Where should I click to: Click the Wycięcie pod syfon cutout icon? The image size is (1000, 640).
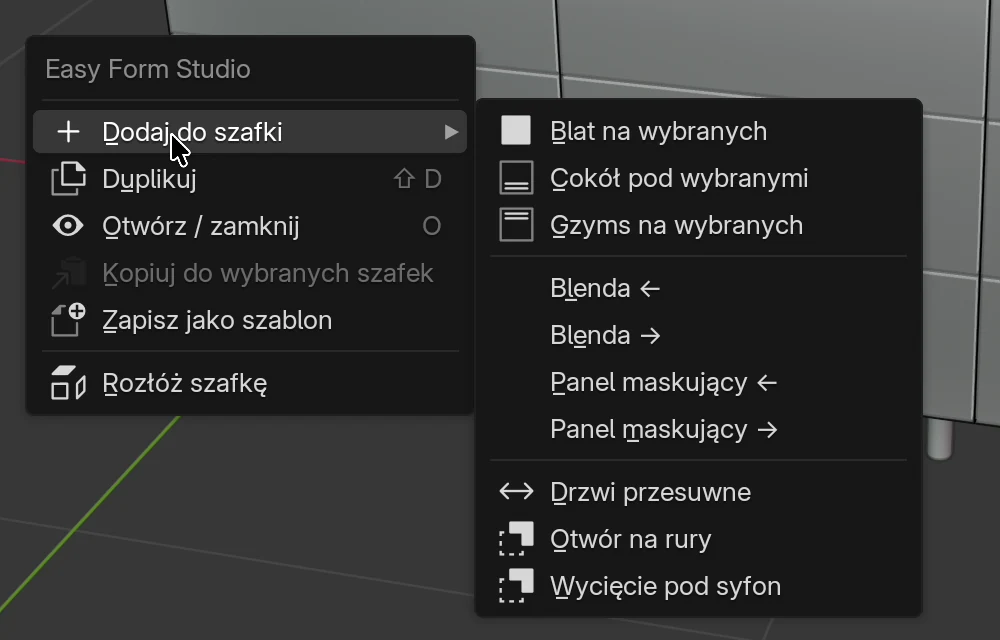[516, 586]
